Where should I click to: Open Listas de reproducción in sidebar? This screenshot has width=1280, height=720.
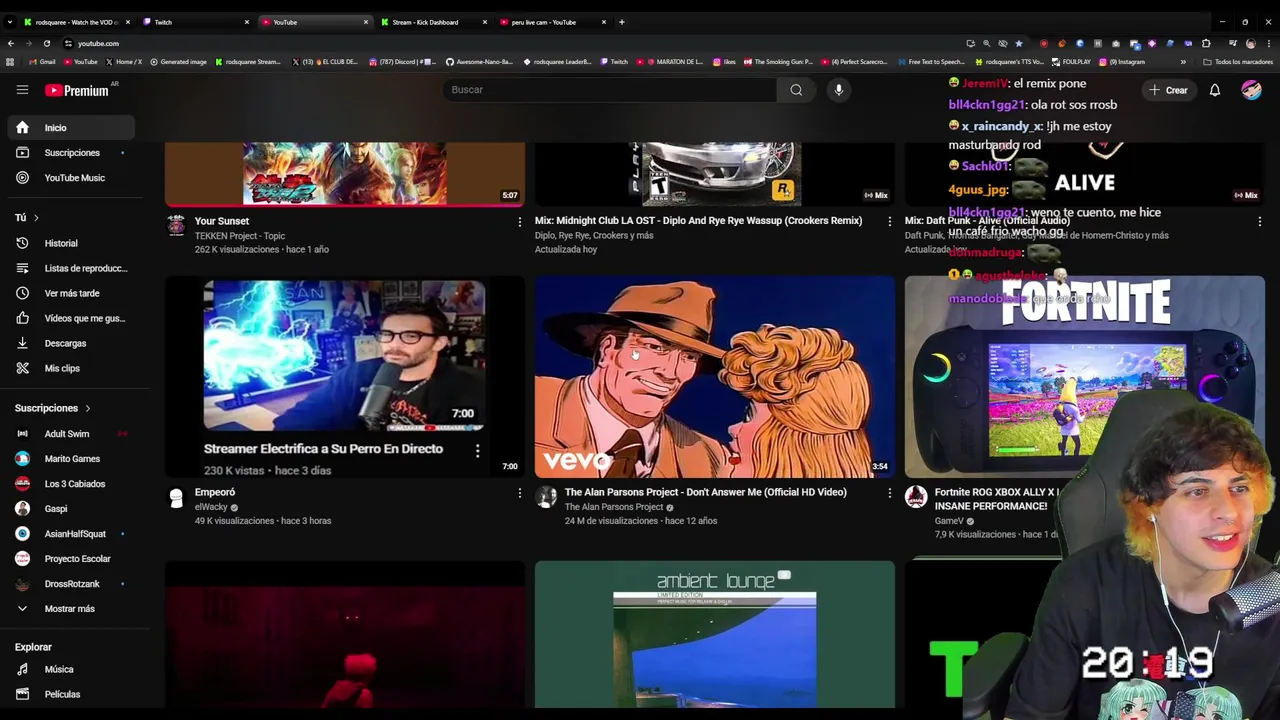click(69, 268)
